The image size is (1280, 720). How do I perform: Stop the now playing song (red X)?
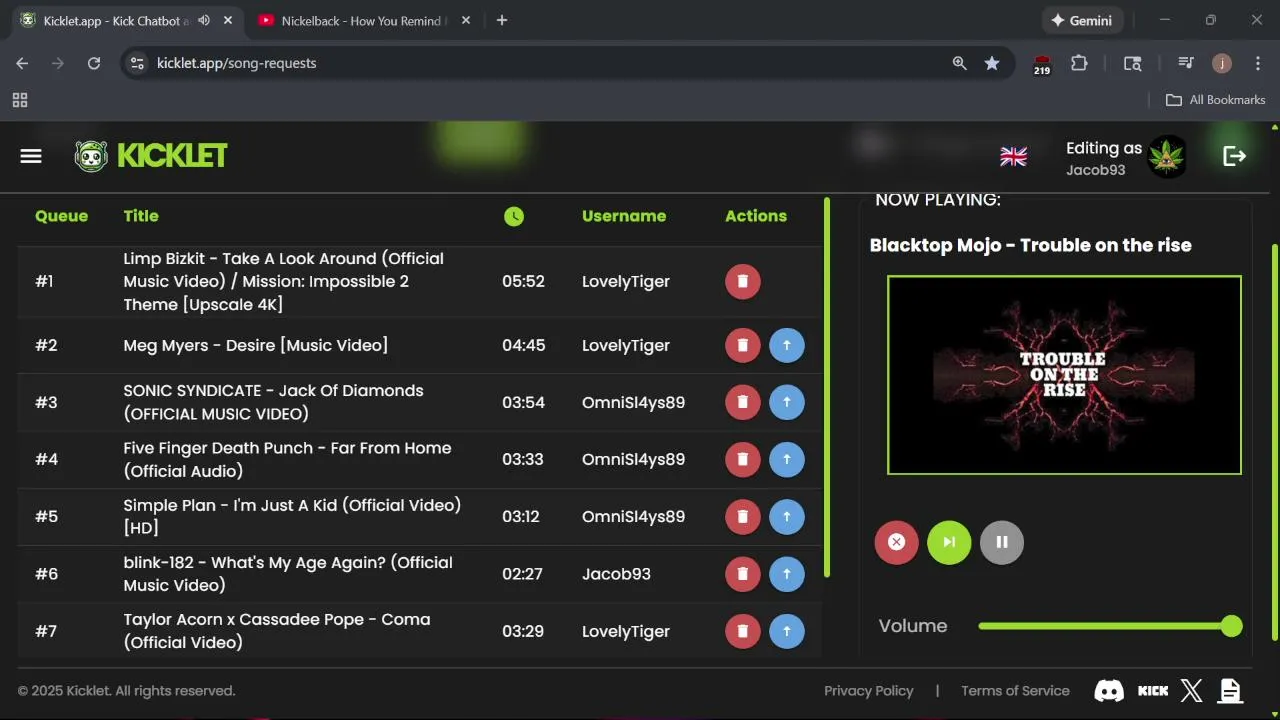[x=896, y=542]
